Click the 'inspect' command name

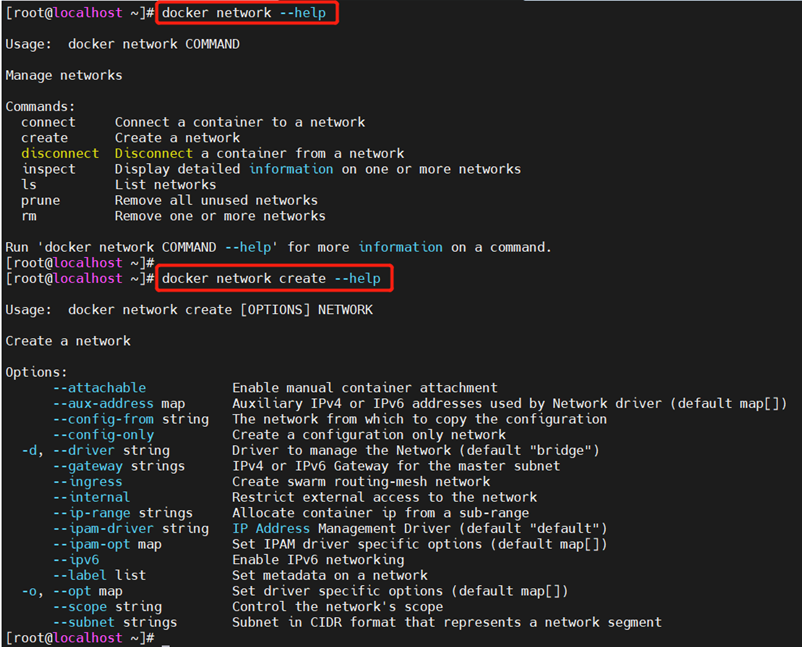(x=49, y=169)
